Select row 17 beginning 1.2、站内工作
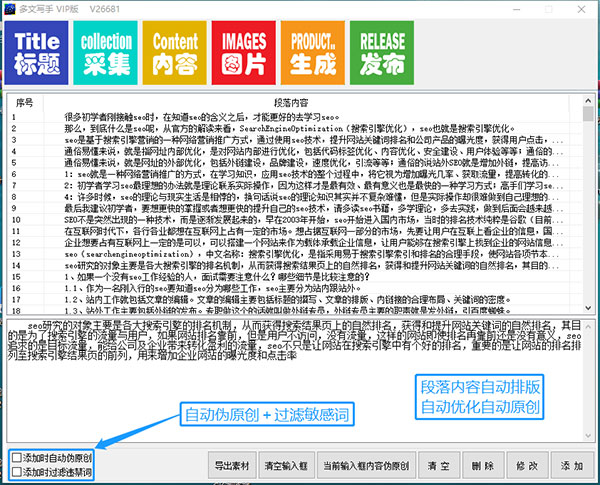 295,300
